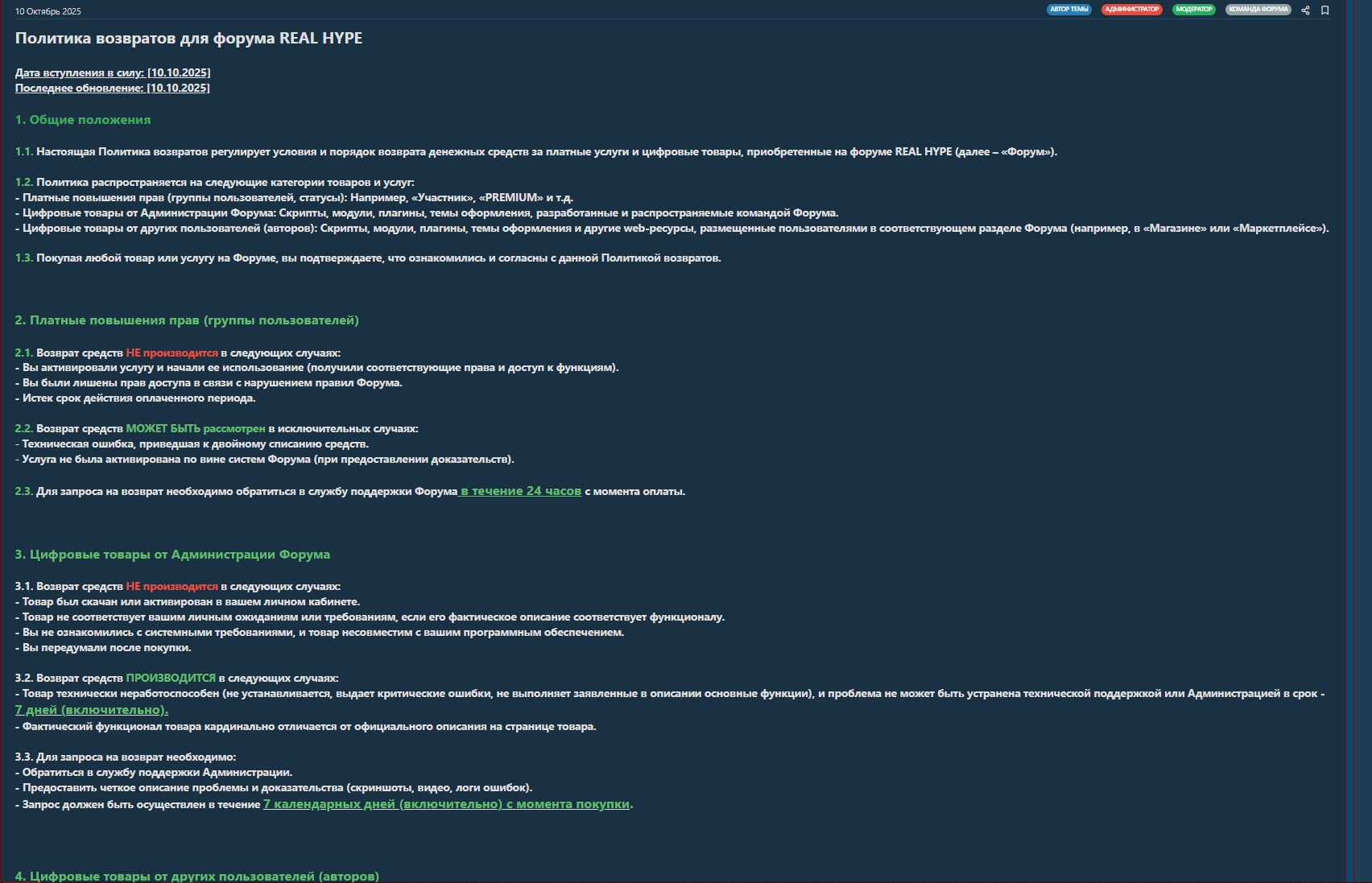Click red 'НЕ производится' in clause 2.1

(171, 353)
